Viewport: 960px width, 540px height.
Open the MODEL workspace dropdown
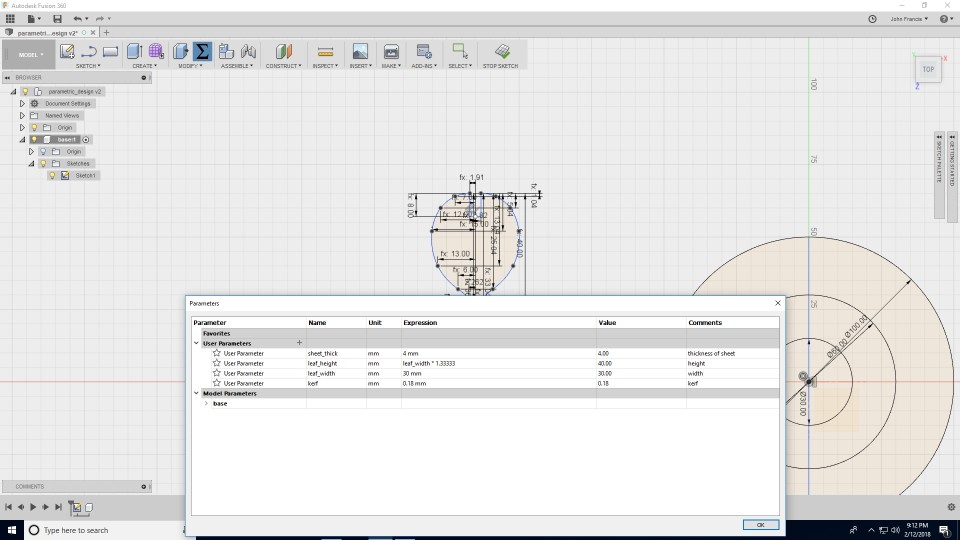click(30, 55)
